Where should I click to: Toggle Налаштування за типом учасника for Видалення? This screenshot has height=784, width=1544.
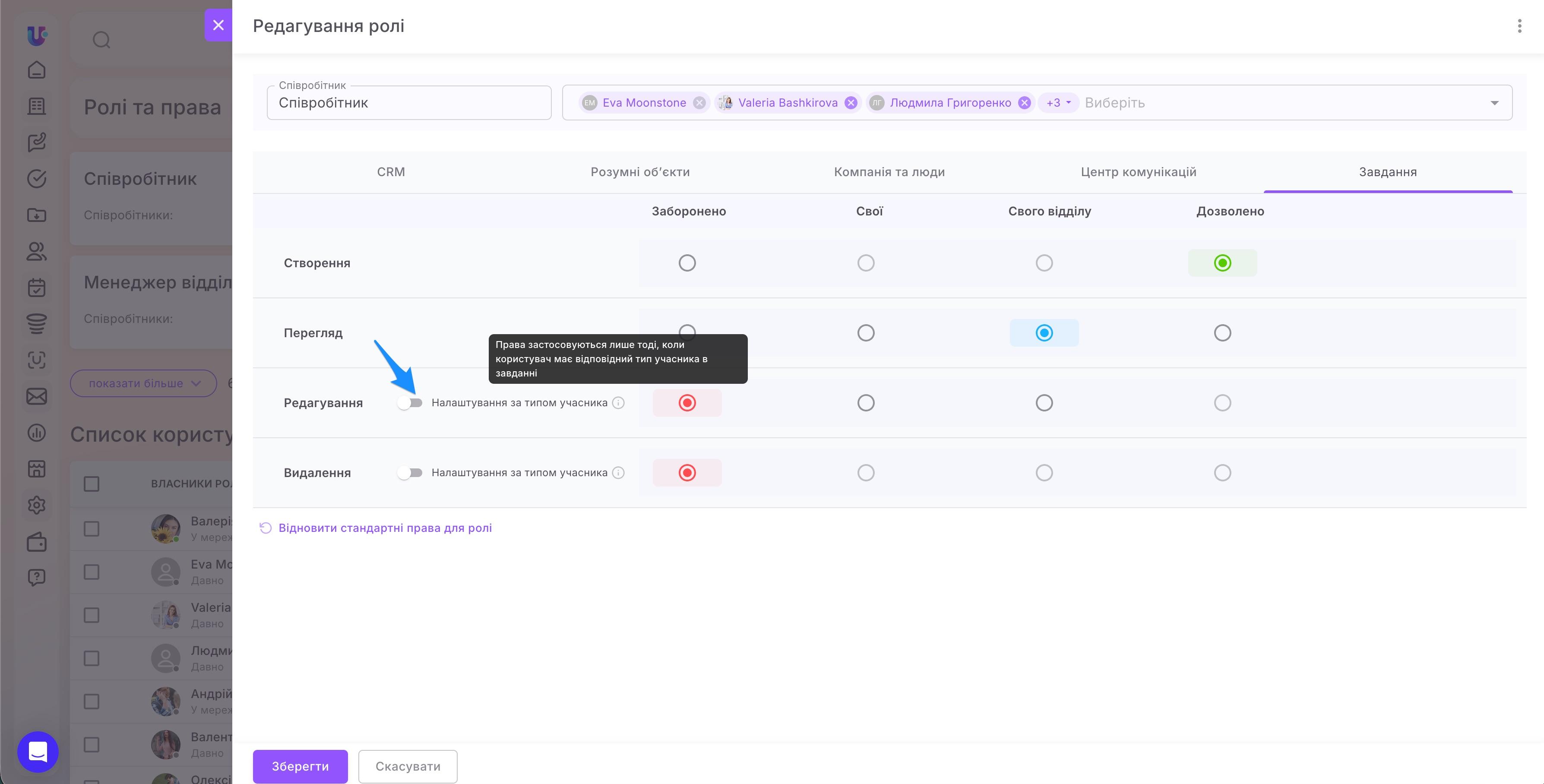[x=410, y=473]
